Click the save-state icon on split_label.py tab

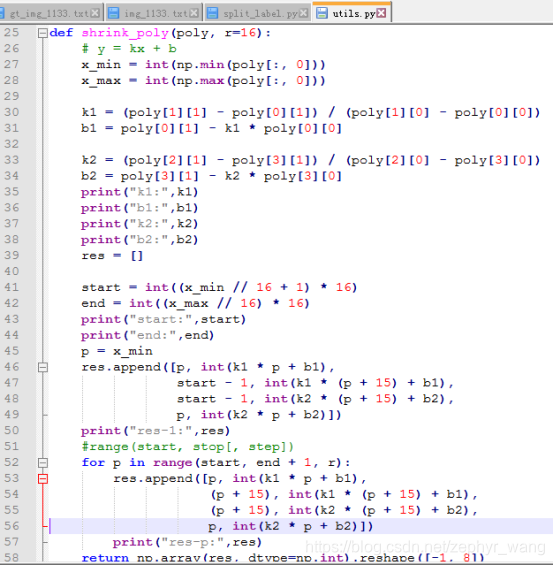coord(213,13)
